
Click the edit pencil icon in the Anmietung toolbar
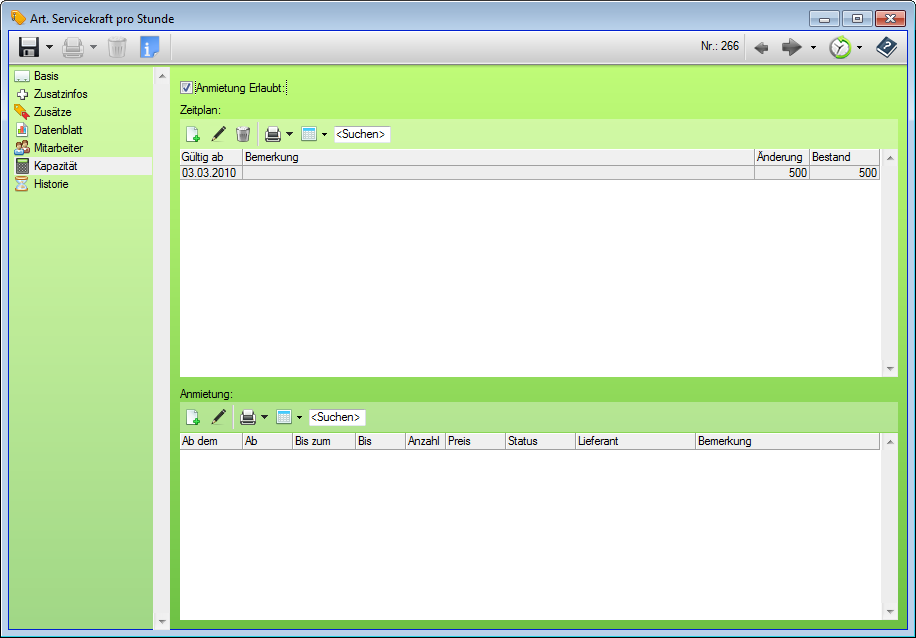coord(218,417)
